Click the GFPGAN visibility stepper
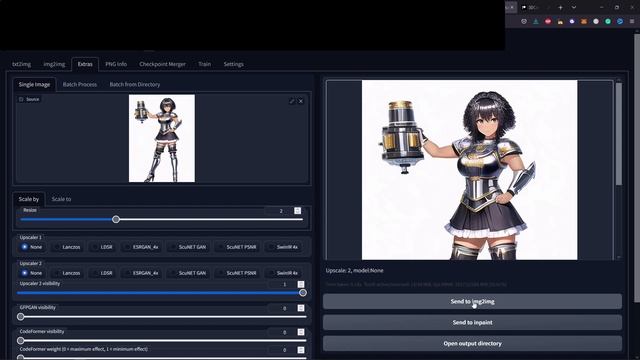 click(x=301, y=308)
